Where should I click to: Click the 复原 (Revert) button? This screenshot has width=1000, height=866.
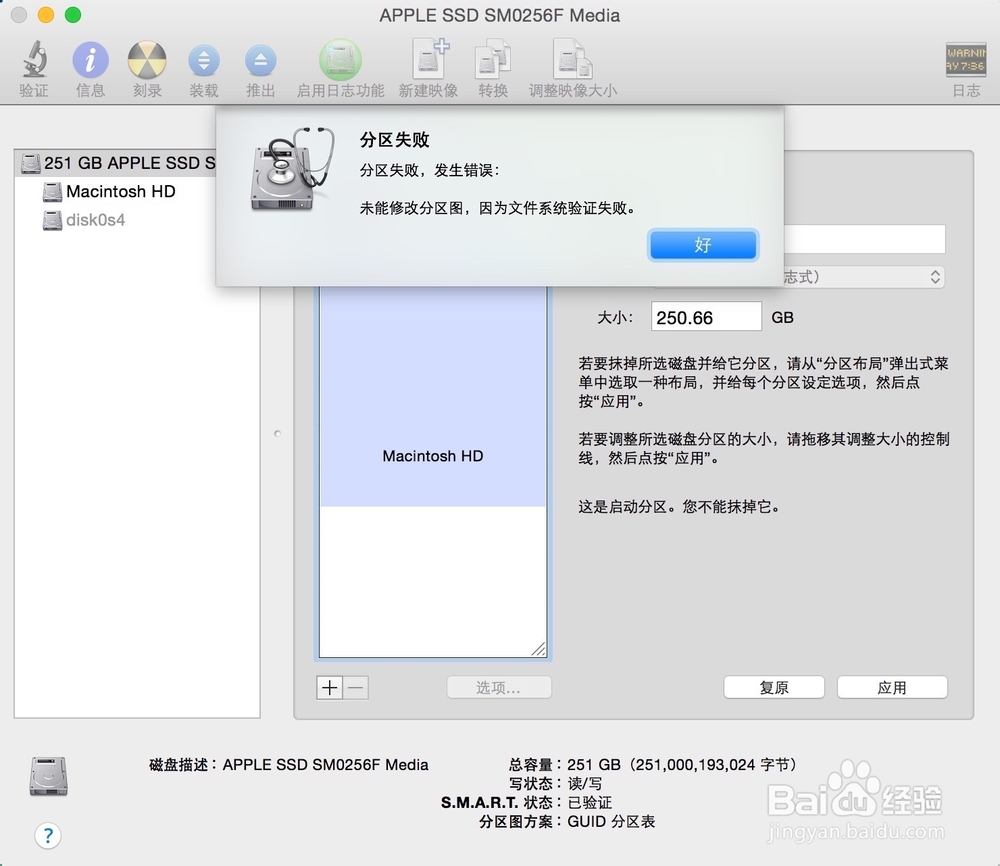coord(774,687)
